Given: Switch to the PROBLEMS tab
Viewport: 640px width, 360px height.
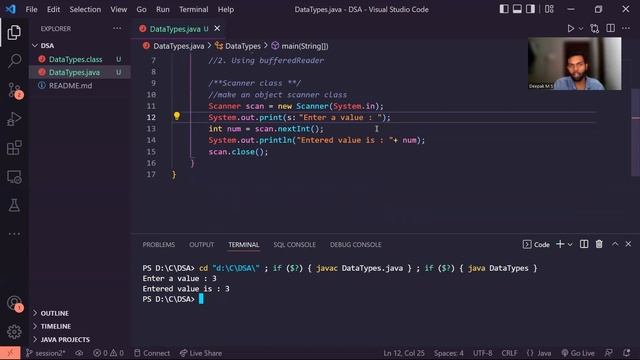Looking at the screenshot, I should [159, 244].
